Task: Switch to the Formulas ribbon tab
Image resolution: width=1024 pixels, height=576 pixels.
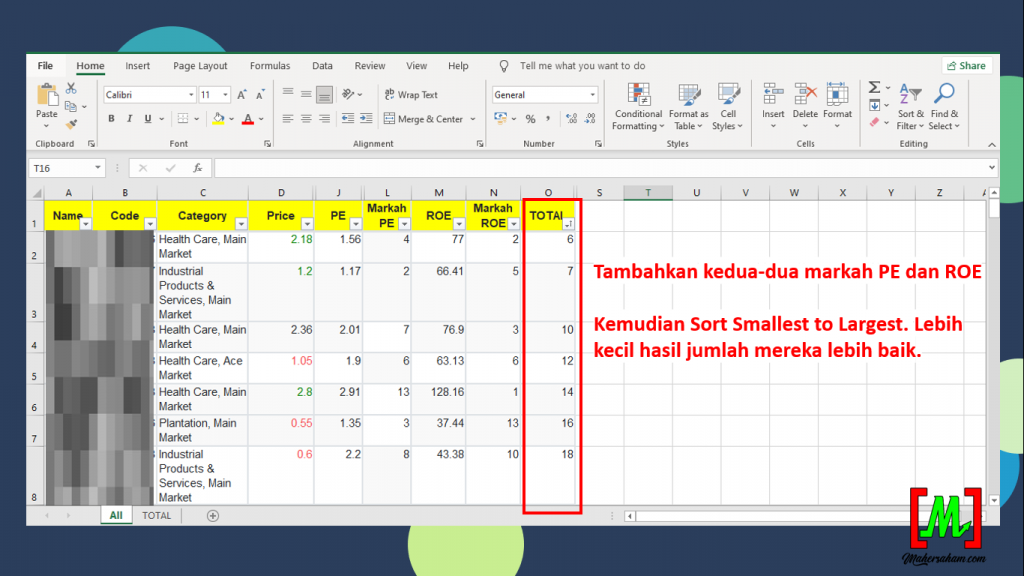Action: pos(270,66)
